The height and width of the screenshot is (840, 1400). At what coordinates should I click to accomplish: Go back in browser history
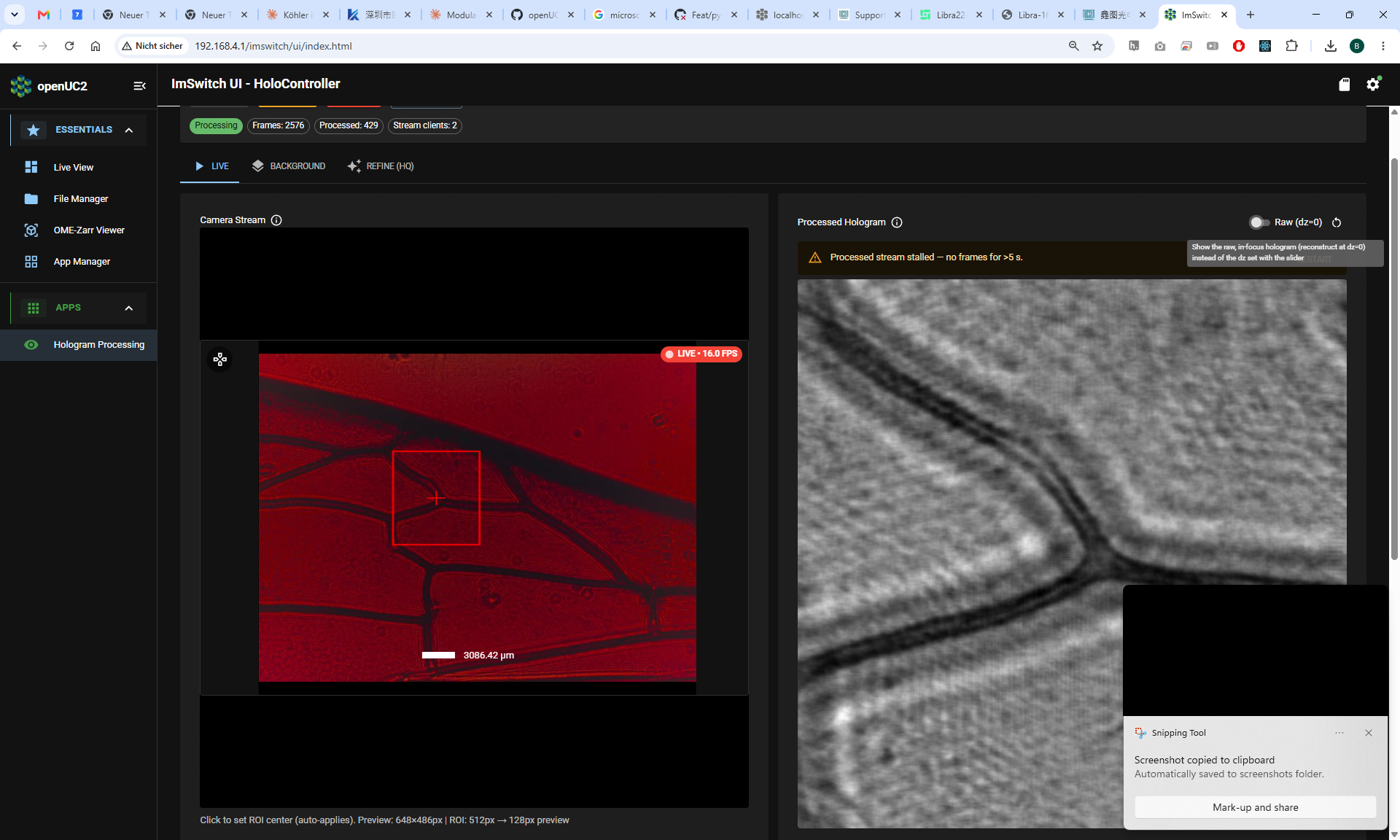[17, 46]
